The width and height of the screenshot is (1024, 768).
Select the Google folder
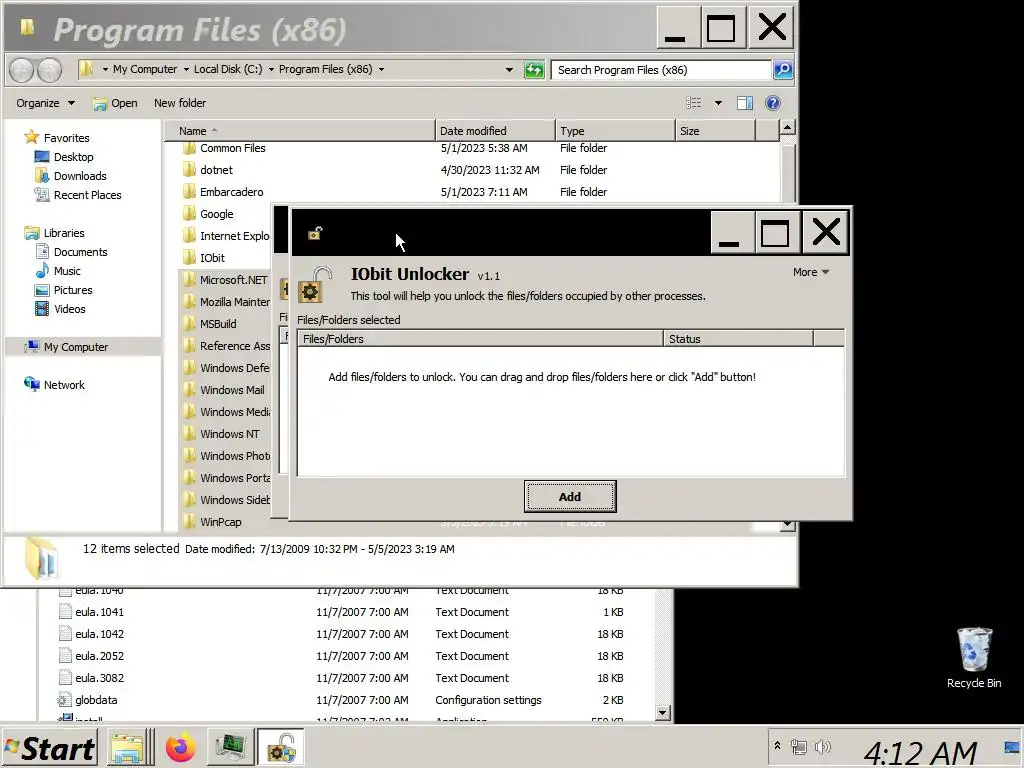[x=216, y=214]
